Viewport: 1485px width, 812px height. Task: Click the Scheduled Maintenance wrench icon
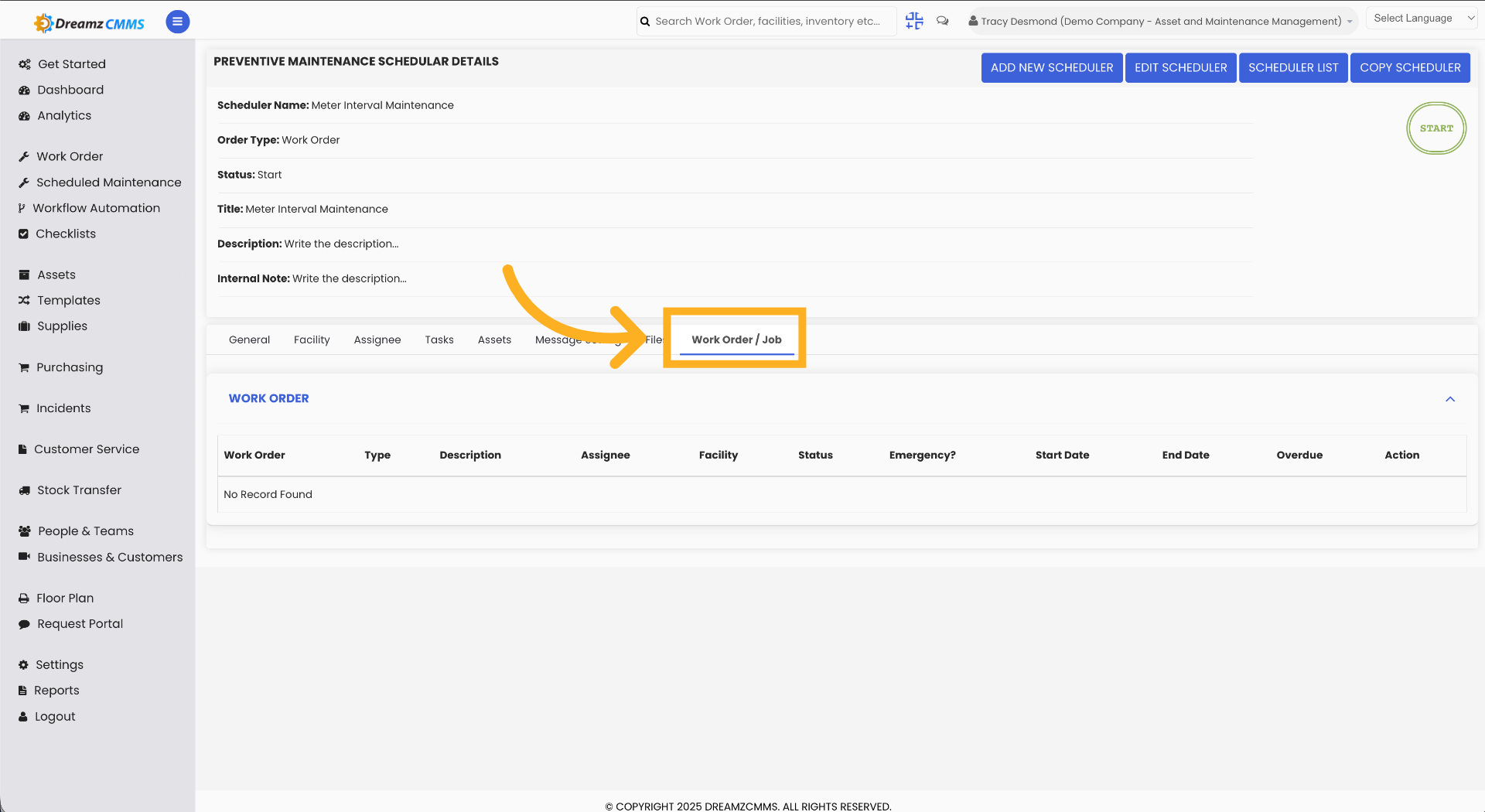pos(24,183)
